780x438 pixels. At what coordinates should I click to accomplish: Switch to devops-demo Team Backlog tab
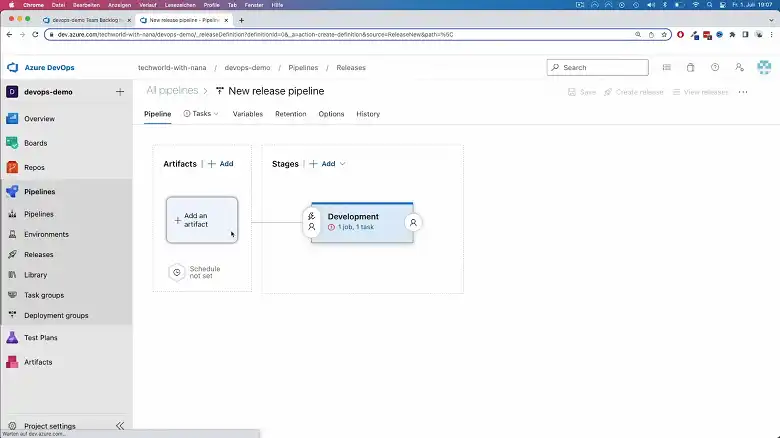86,20
